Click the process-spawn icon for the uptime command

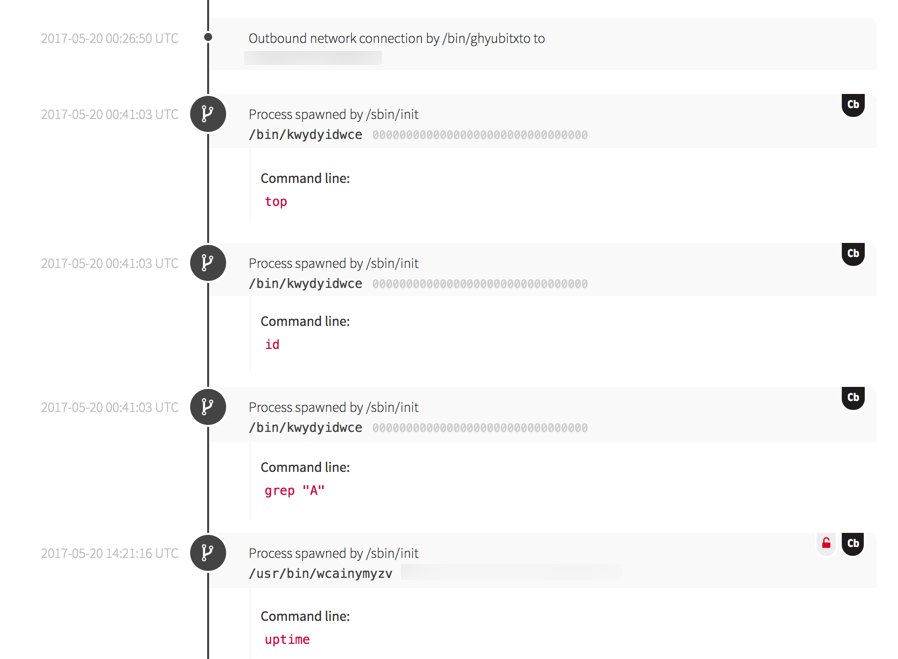point(208,553)
